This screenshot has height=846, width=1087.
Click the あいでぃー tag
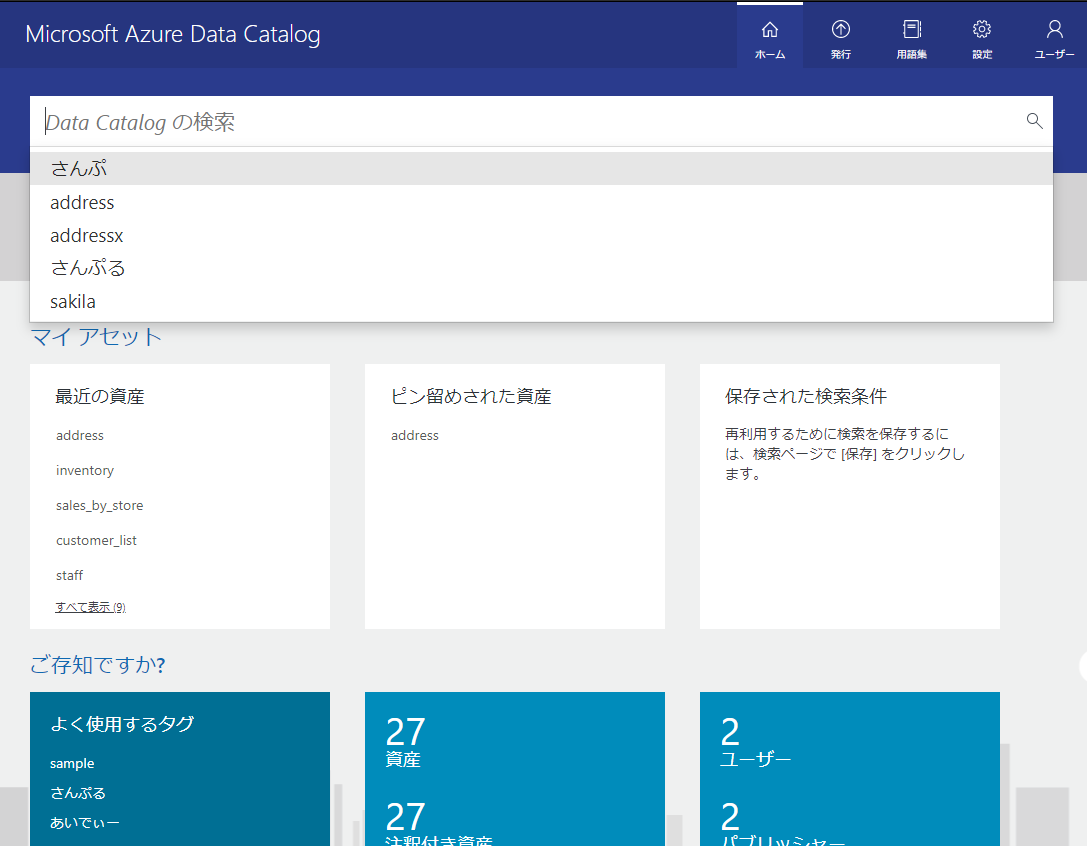pyautogui.click(x=85, y=822)
